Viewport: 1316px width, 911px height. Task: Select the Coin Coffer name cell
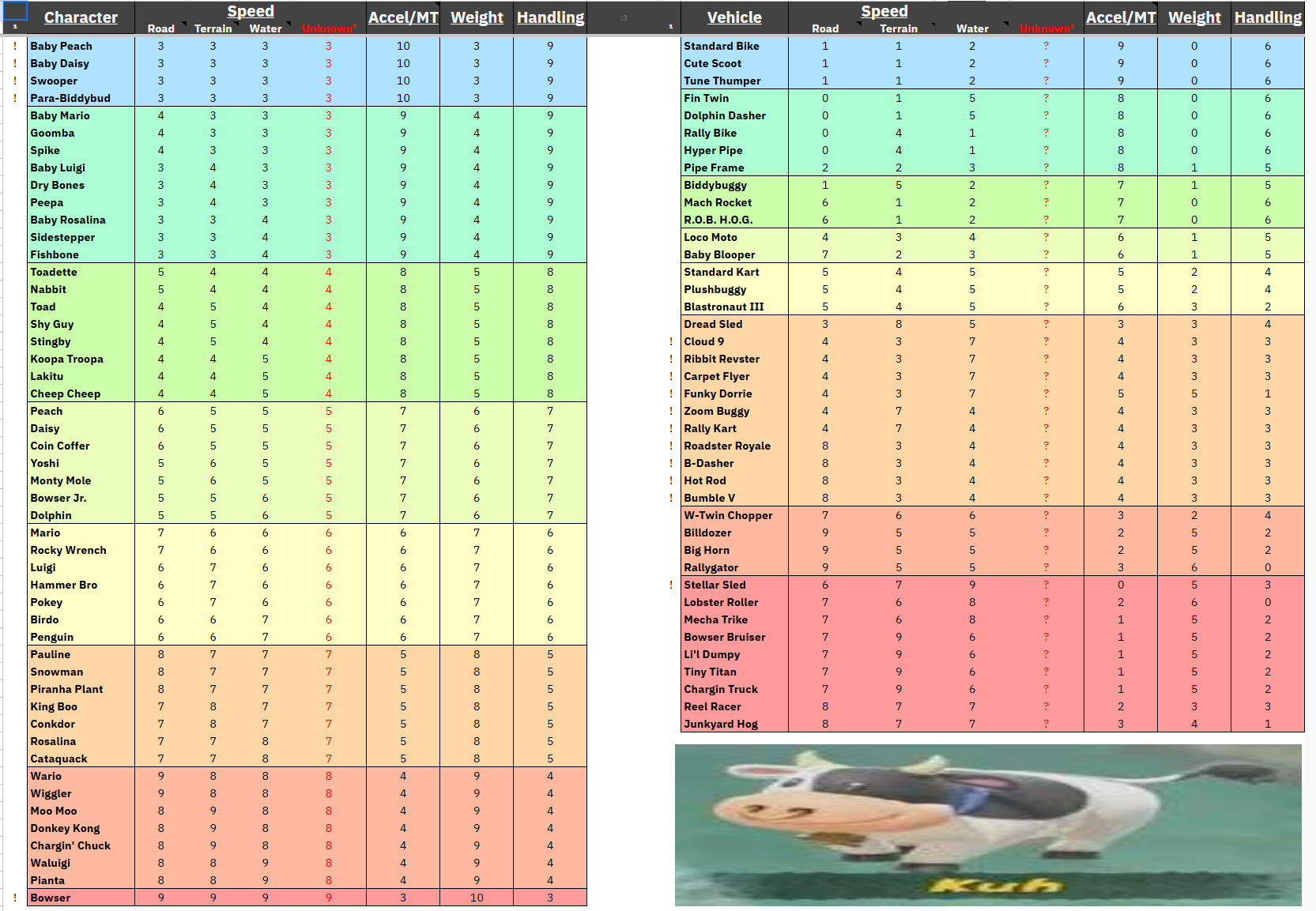tap(81, 446)
